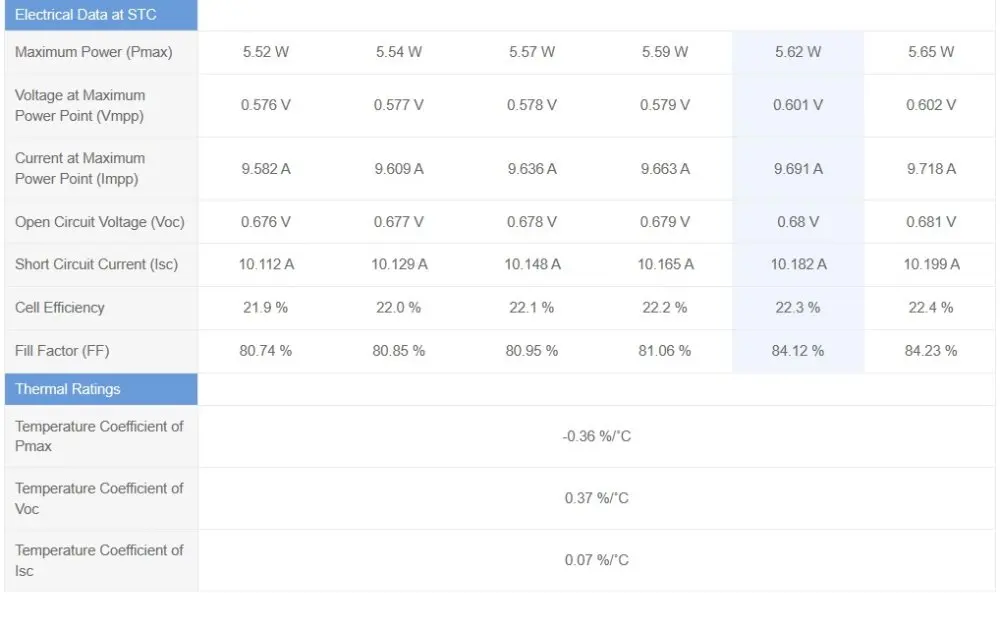Viewport: 1000px width, 631px height.
Task: Click the 0.602 V Vmpp value
Action: [x=931, y=105]
